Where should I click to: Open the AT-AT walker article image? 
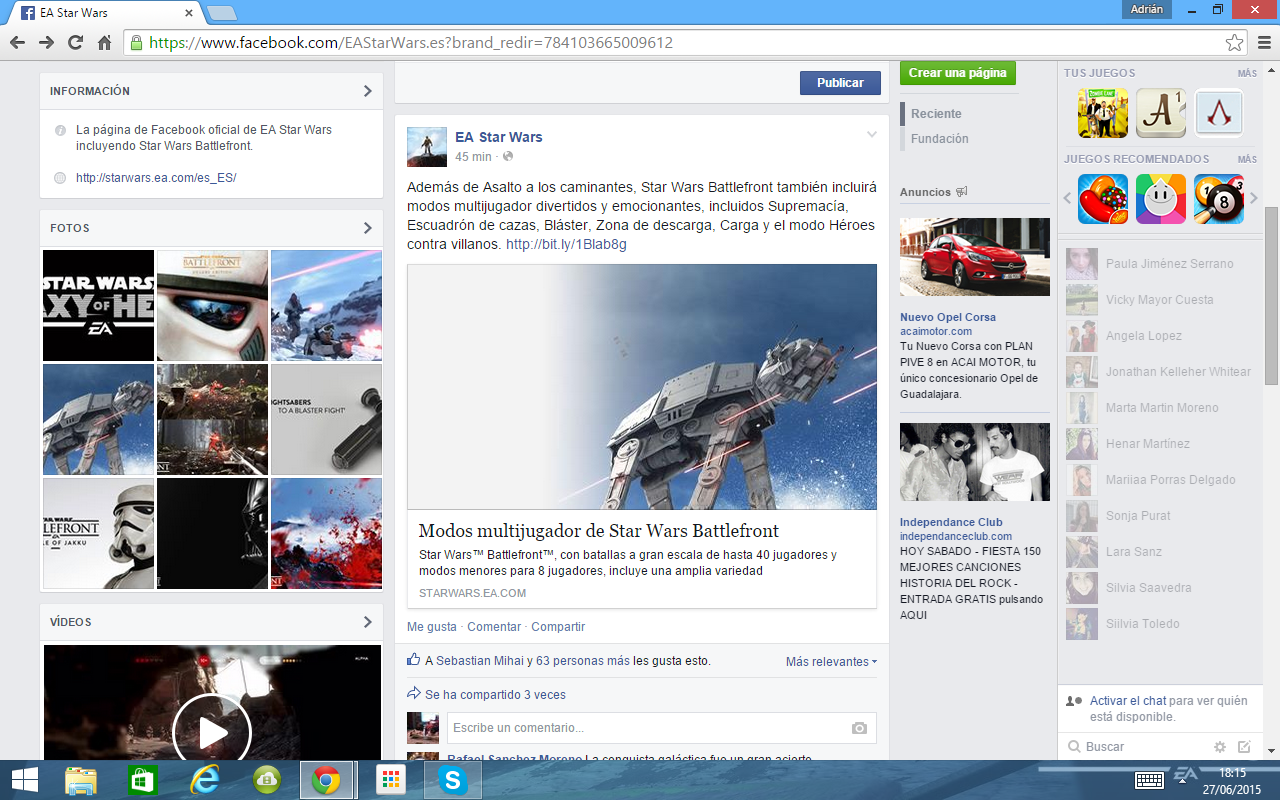click(642, 387)
